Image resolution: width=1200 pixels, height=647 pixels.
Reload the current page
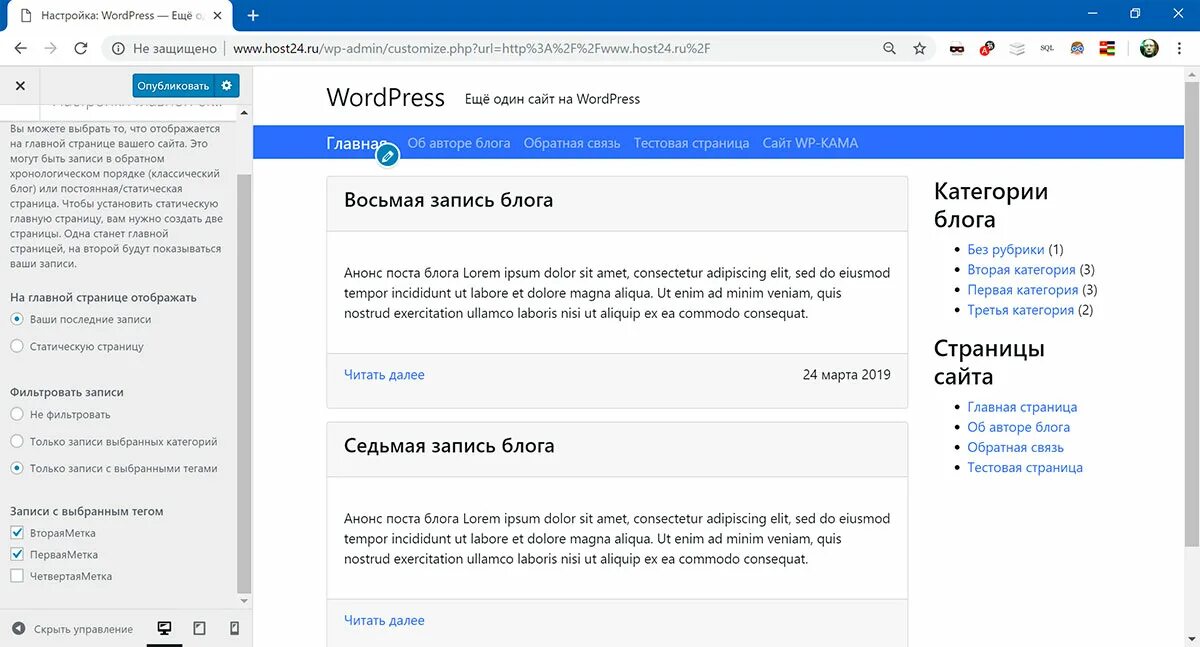(x=81, y=48)
